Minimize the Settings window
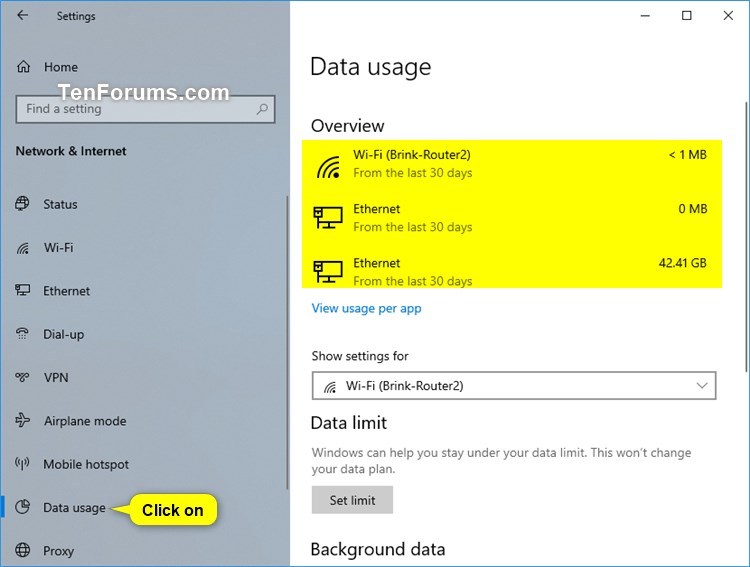 click(645, 16)
